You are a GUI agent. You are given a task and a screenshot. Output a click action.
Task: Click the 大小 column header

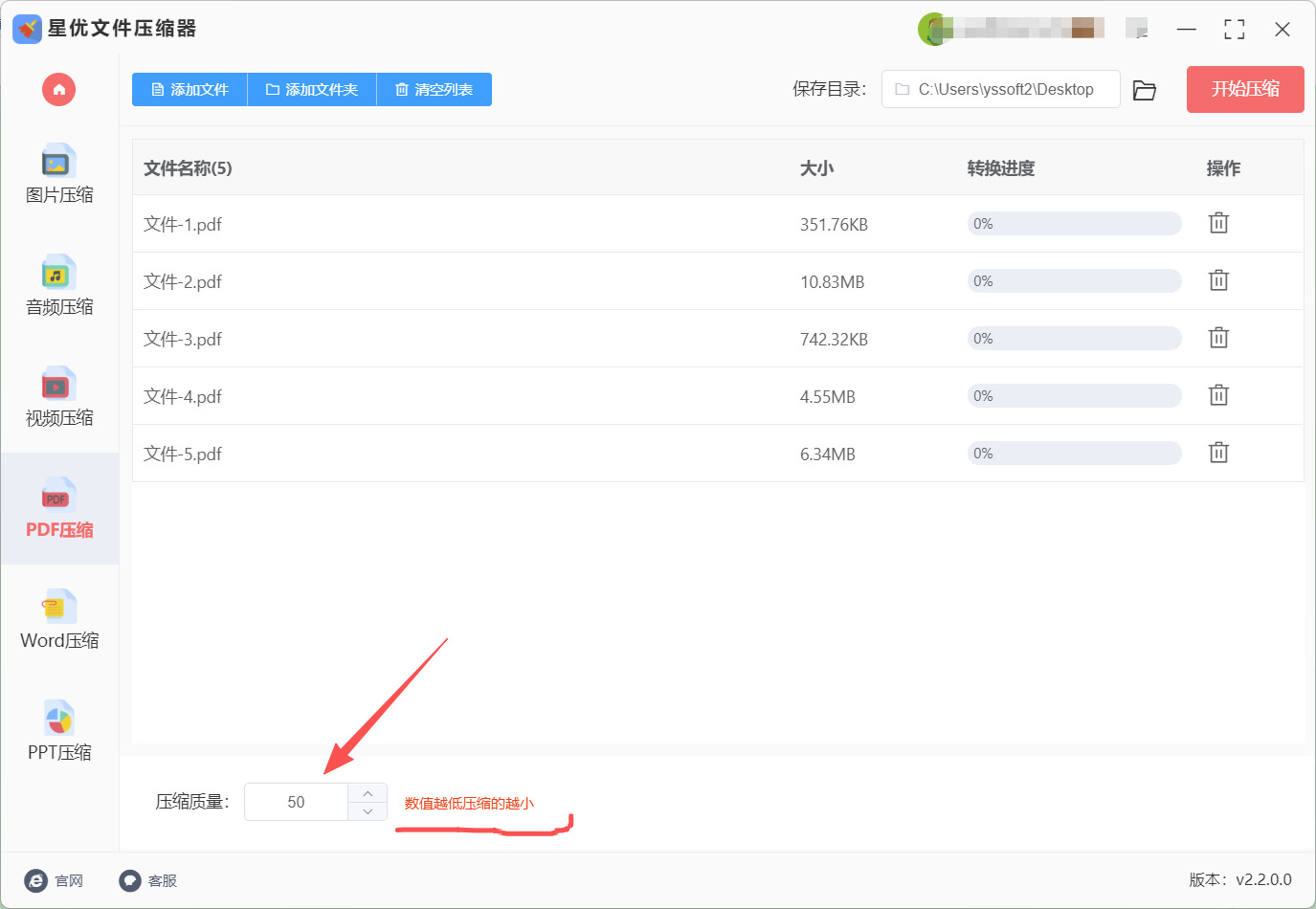click(x=816, y=168)
